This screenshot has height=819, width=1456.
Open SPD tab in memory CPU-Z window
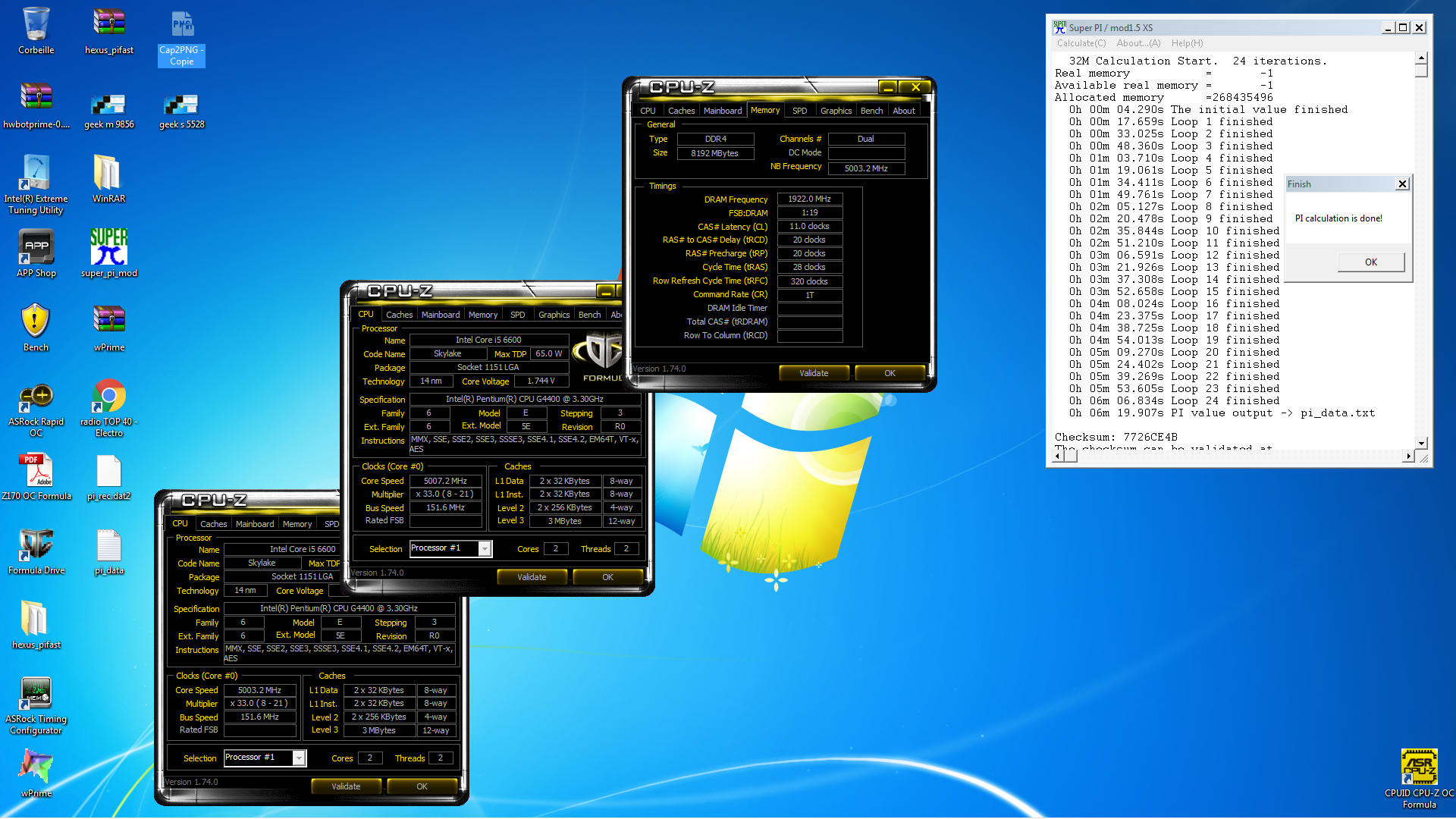tap(799, 111)
